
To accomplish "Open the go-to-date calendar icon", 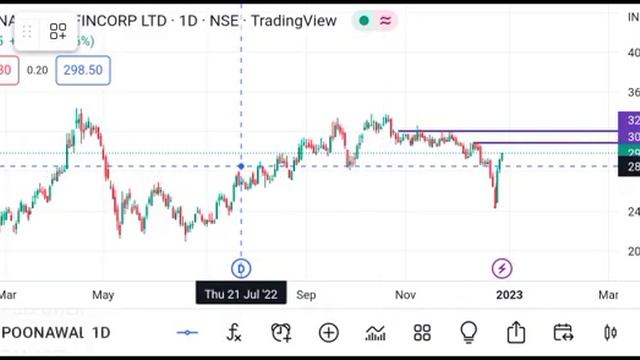I will (x=563, y=333).
